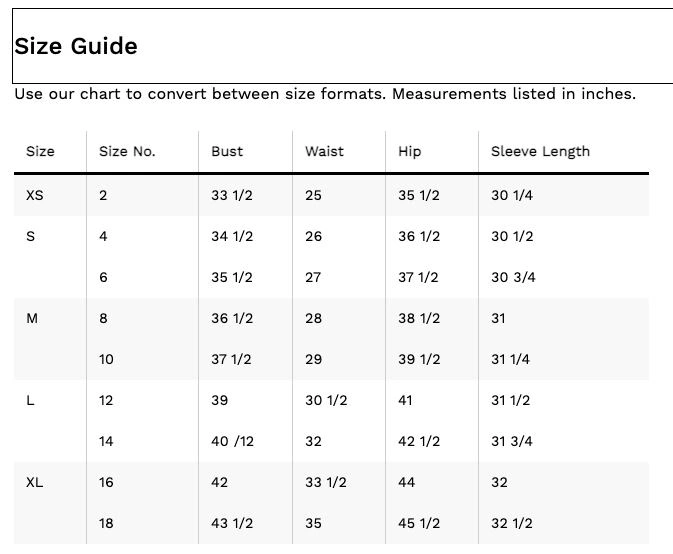
Task: Click the Bust column header
Action: (x=227, y=152)
